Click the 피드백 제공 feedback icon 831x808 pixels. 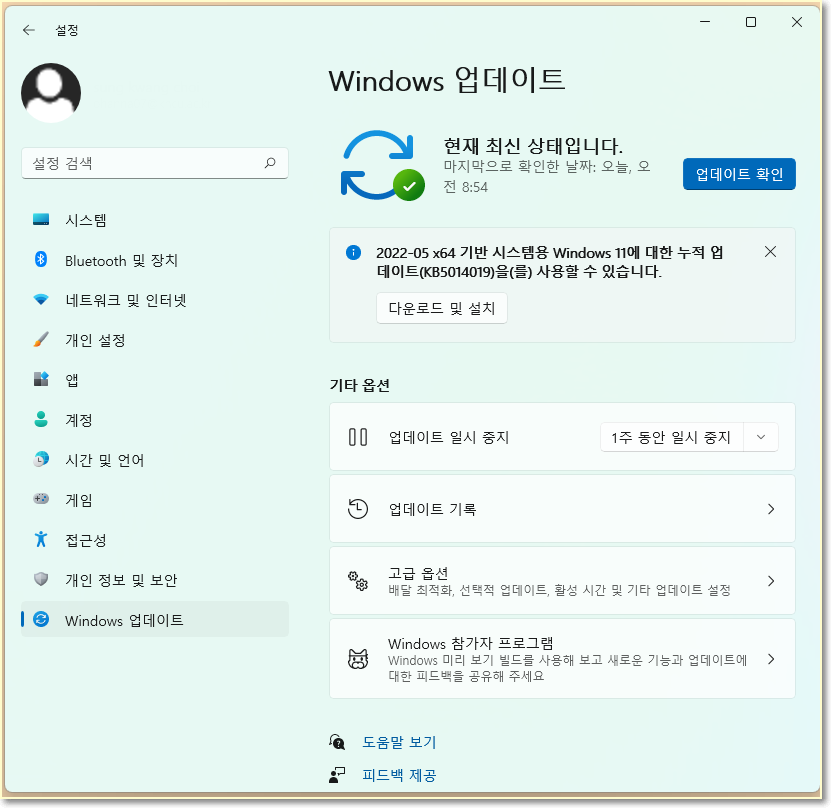click(x=337, y=775)
